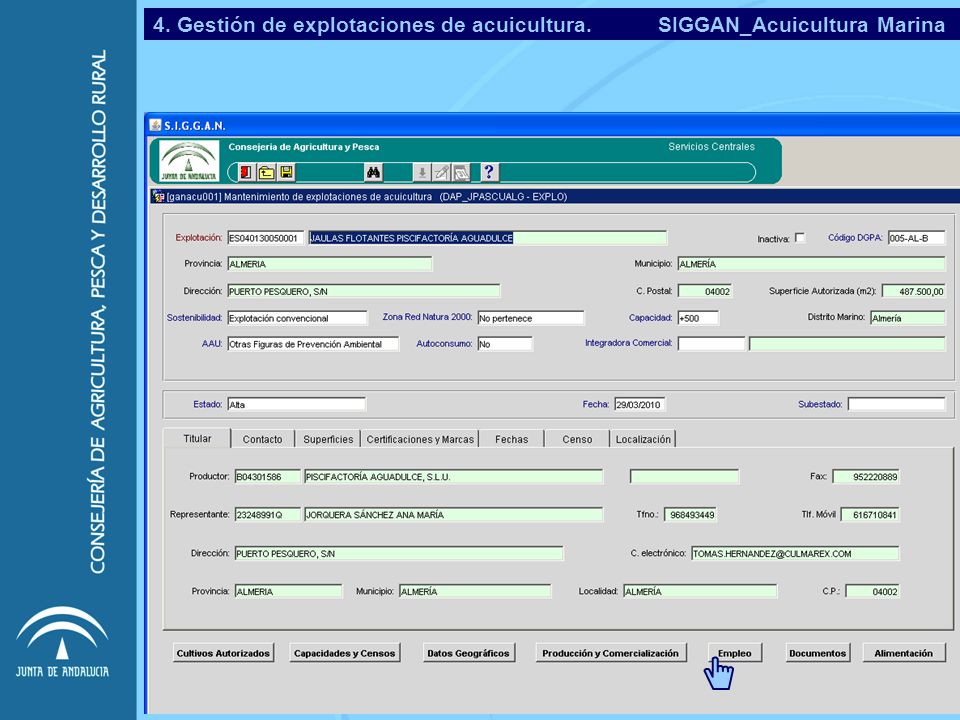
Task: Click the Estado field showing Alta
Action: tap(296, 404)
